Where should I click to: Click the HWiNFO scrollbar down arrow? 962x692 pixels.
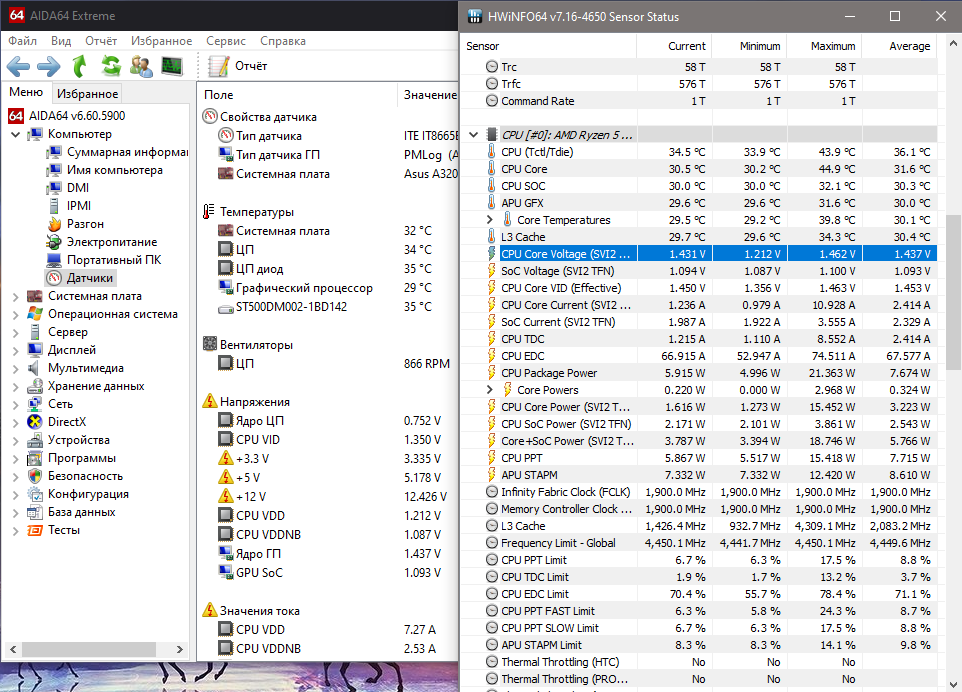[x=953, y=683]
